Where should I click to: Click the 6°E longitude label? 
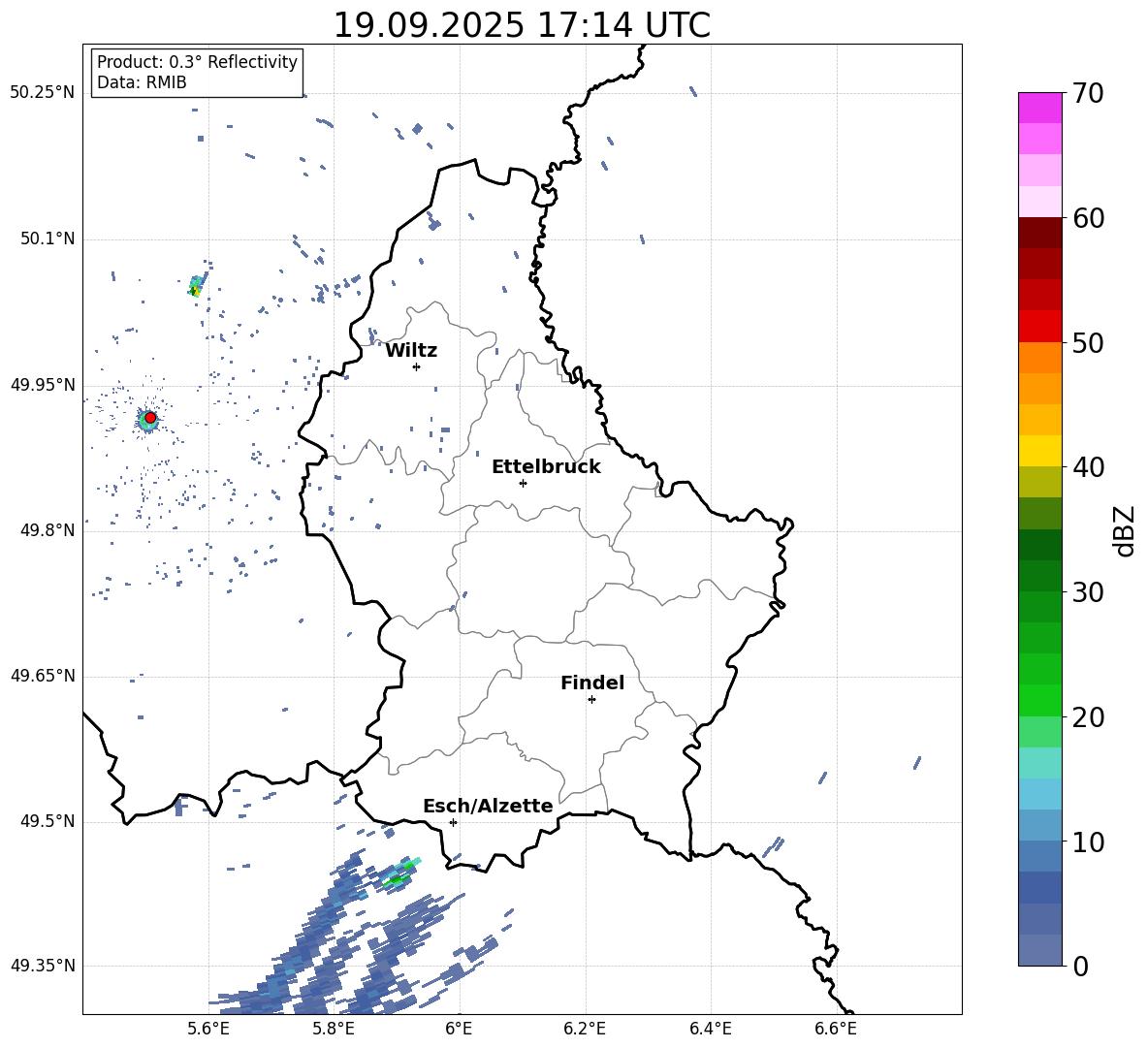tap(459, 1029)
